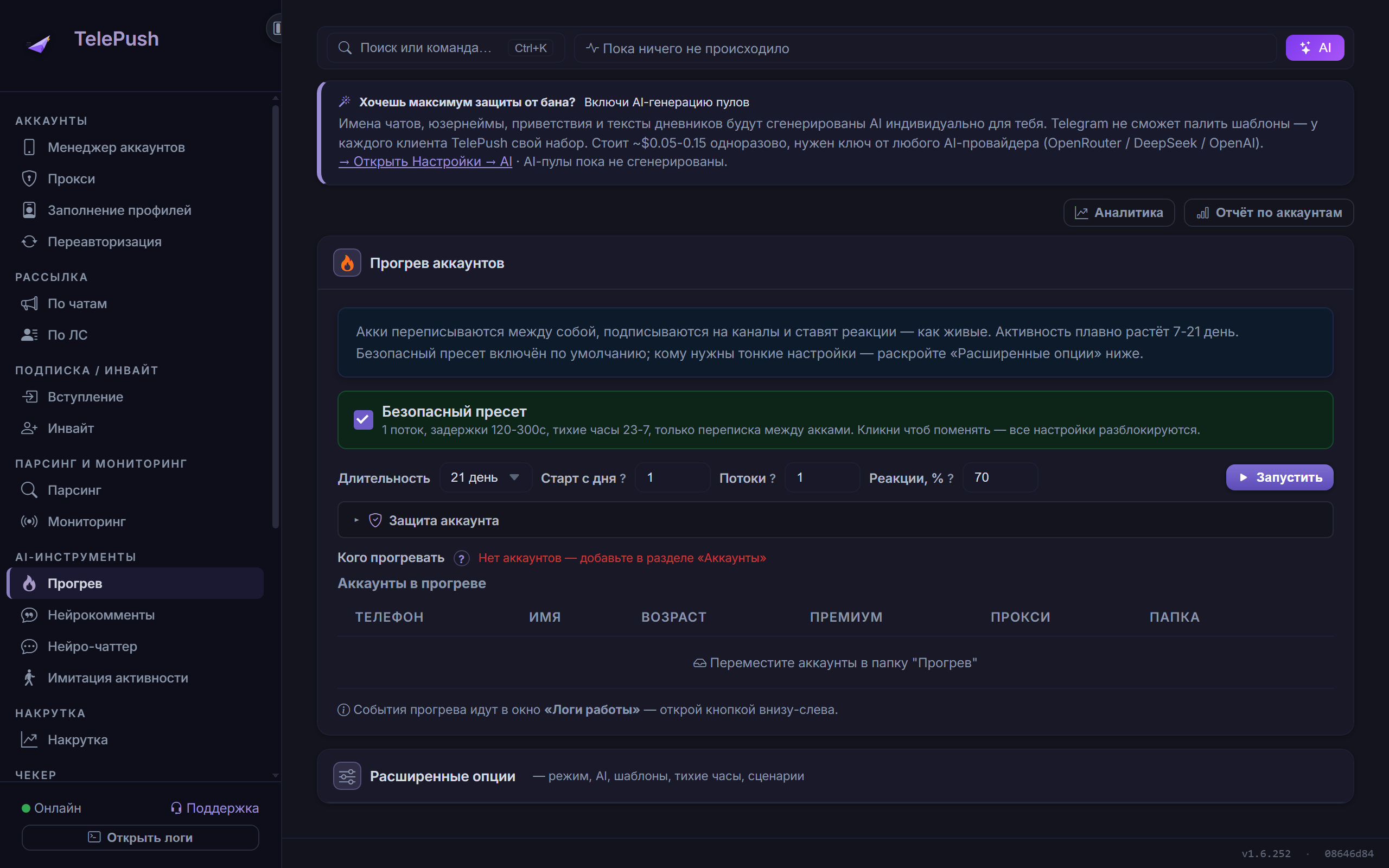Screen dimensions: 1389x868
Task: Click the help mark after Старт с дня
Action: click(623, 478)
